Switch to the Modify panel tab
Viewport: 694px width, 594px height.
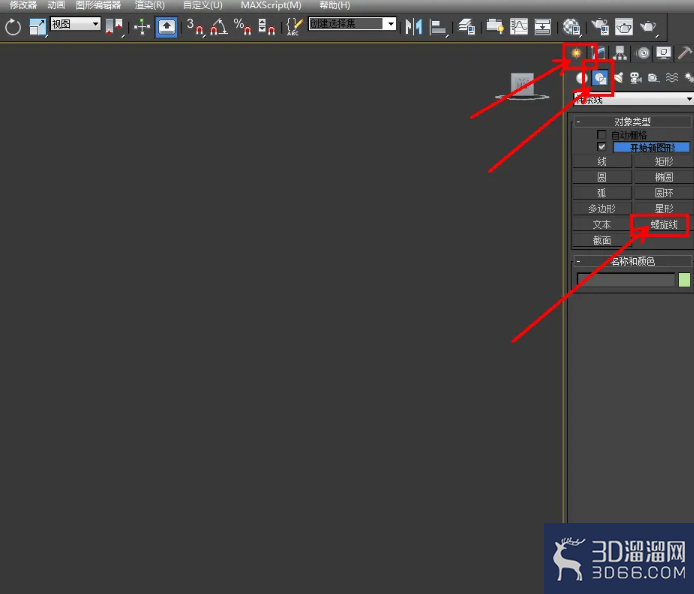click(x=598, y=53)
